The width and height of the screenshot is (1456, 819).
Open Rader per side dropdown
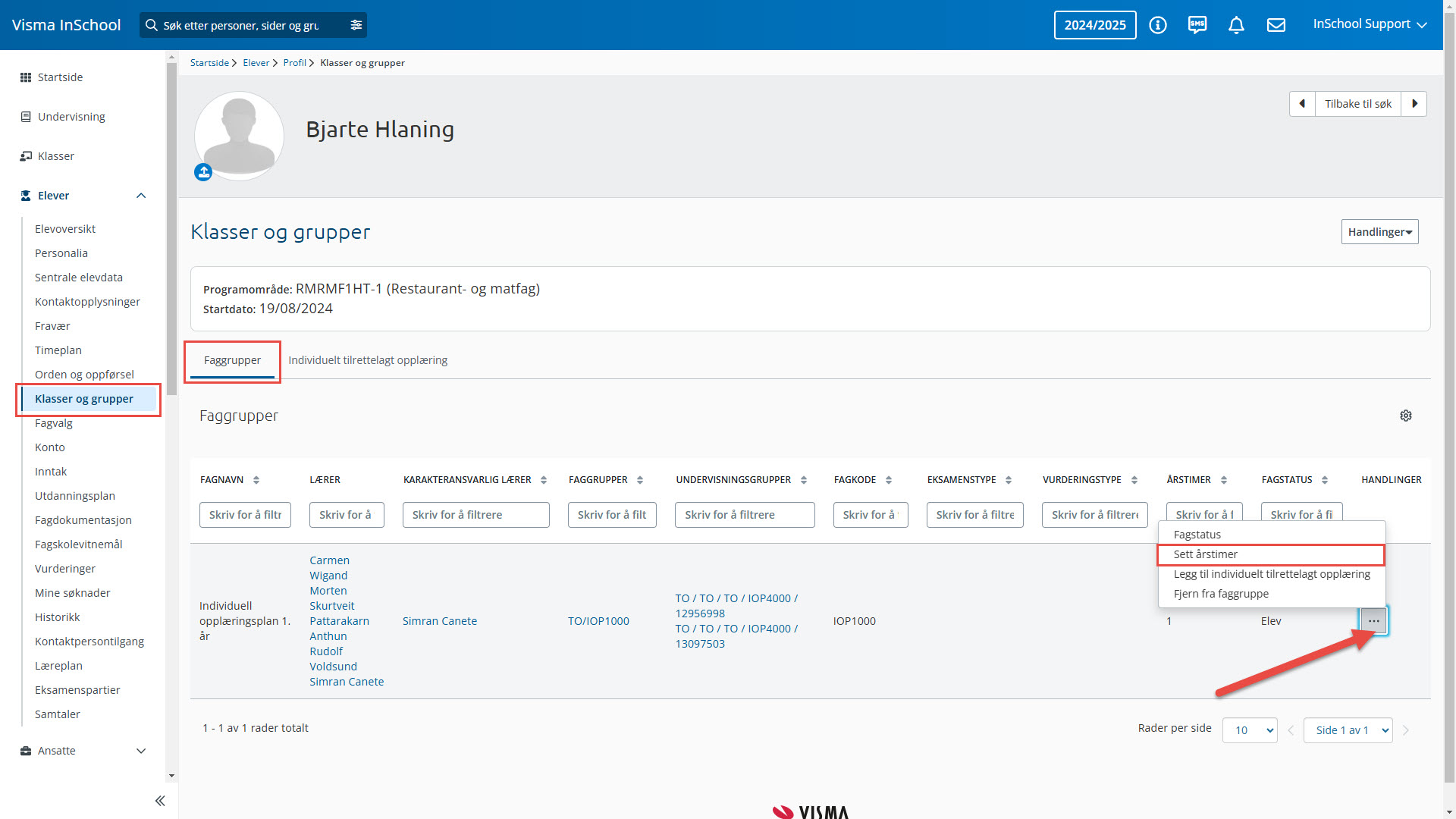coord(1249,730)
